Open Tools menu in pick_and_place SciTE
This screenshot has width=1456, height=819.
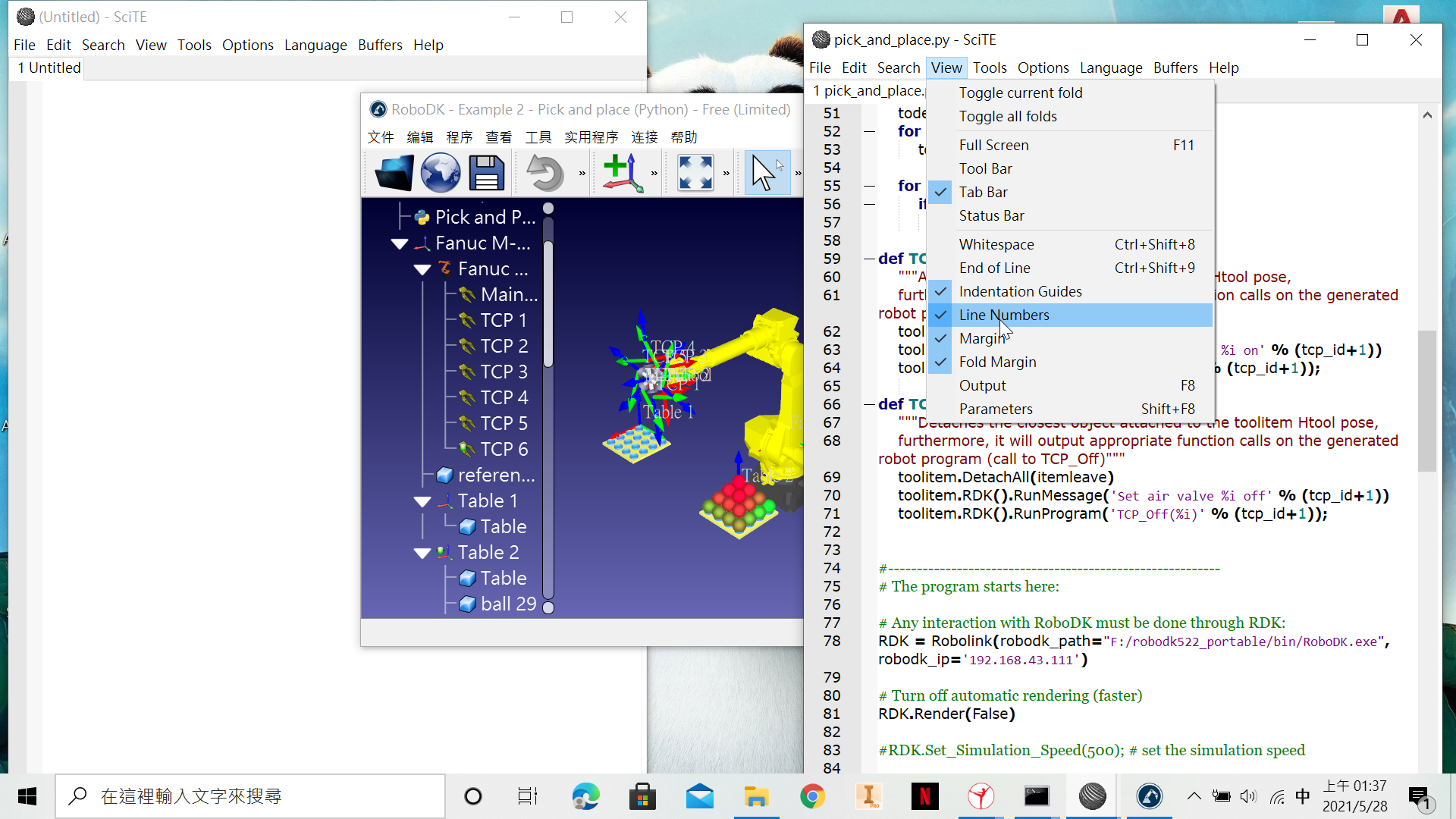[990, 67]
